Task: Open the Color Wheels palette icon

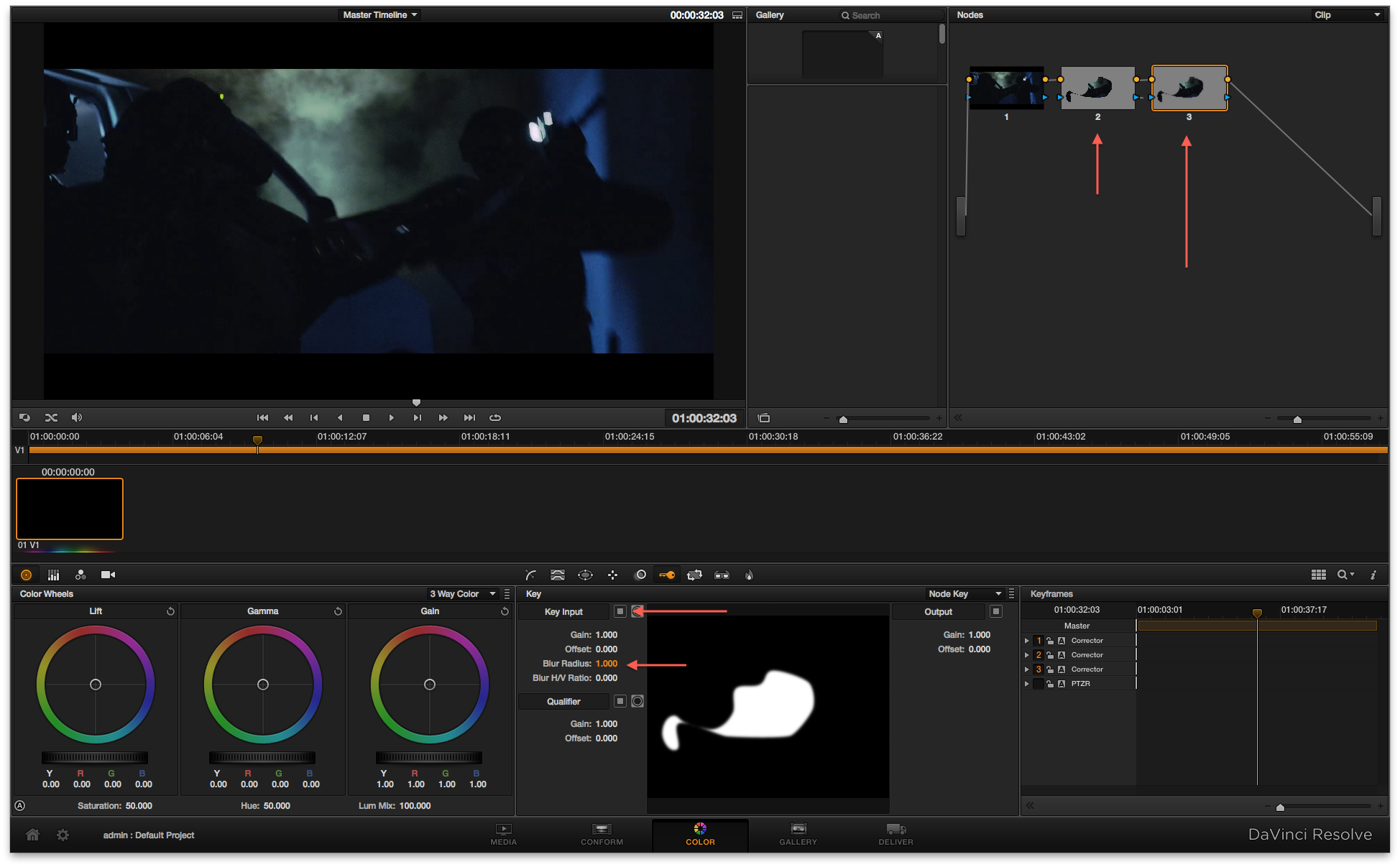Action: (x=27, y=575)
